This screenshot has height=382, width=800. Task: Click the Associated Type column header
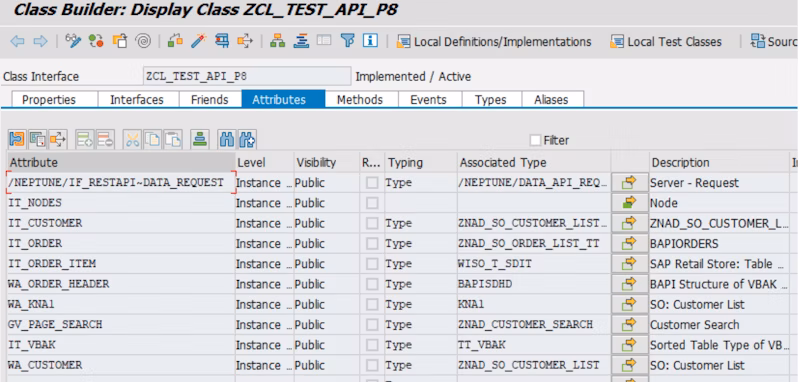(534, 162)
